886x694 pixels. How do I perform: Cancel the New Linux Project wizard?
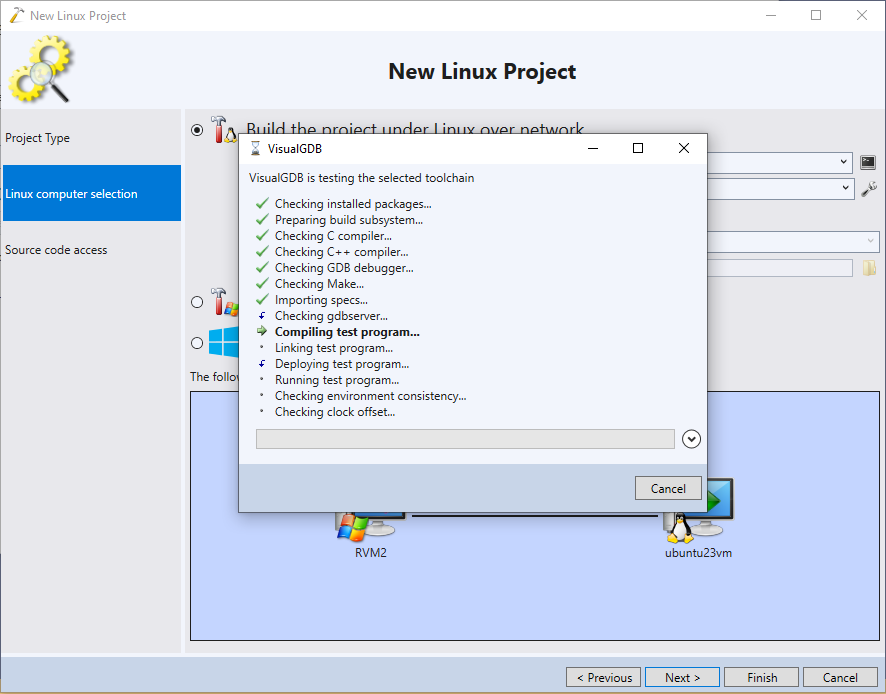(x=840, y=677)
